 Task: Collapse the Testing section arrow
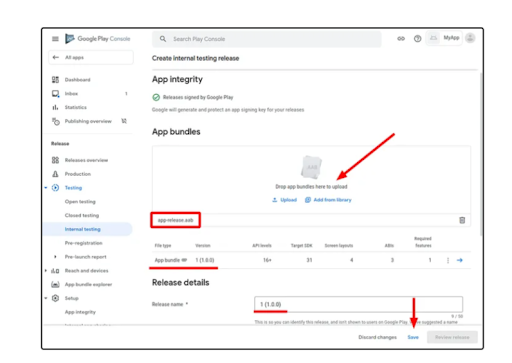46,188
